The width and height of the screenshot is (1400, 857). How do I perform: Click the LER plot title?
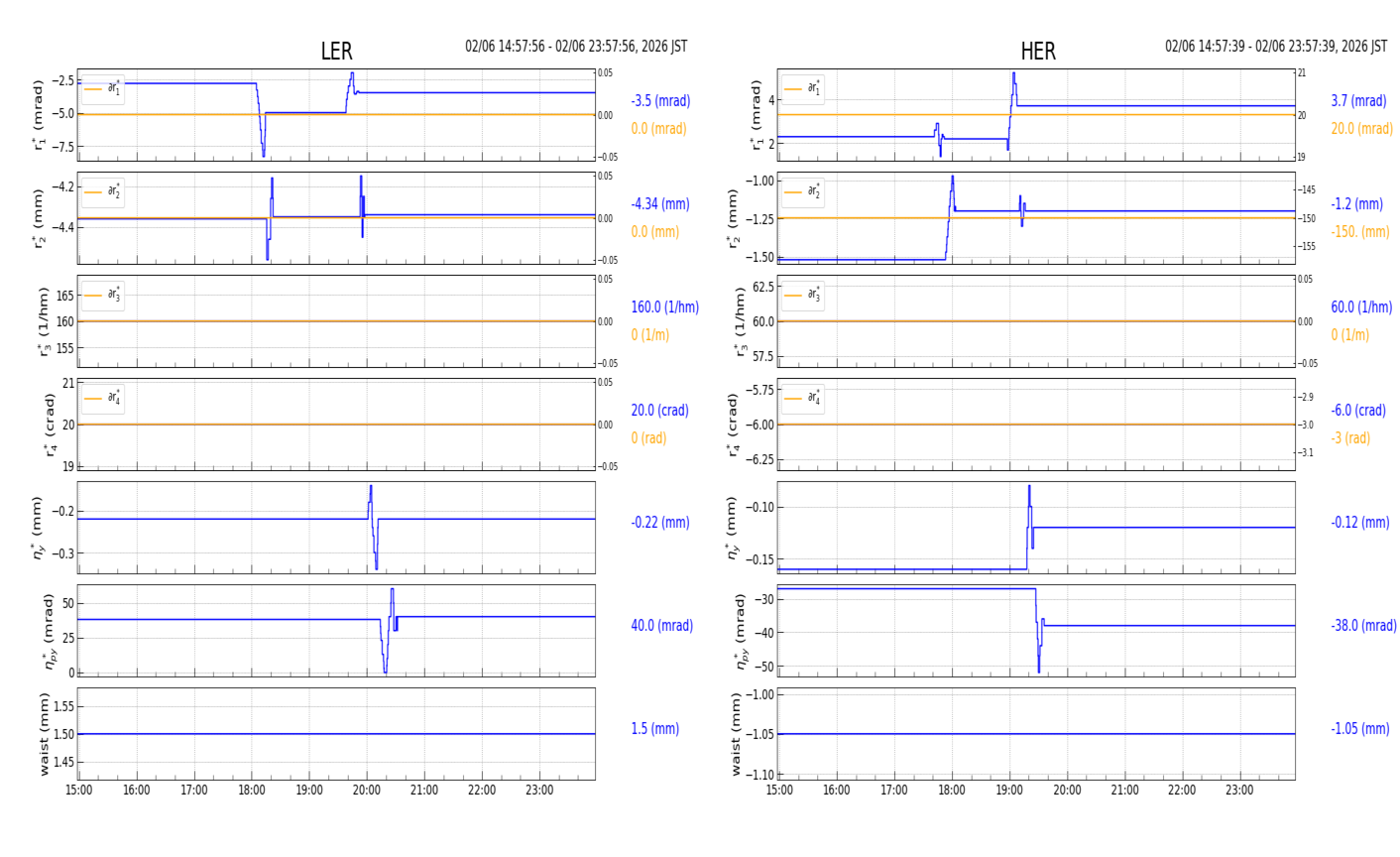[x=336, y=52]
